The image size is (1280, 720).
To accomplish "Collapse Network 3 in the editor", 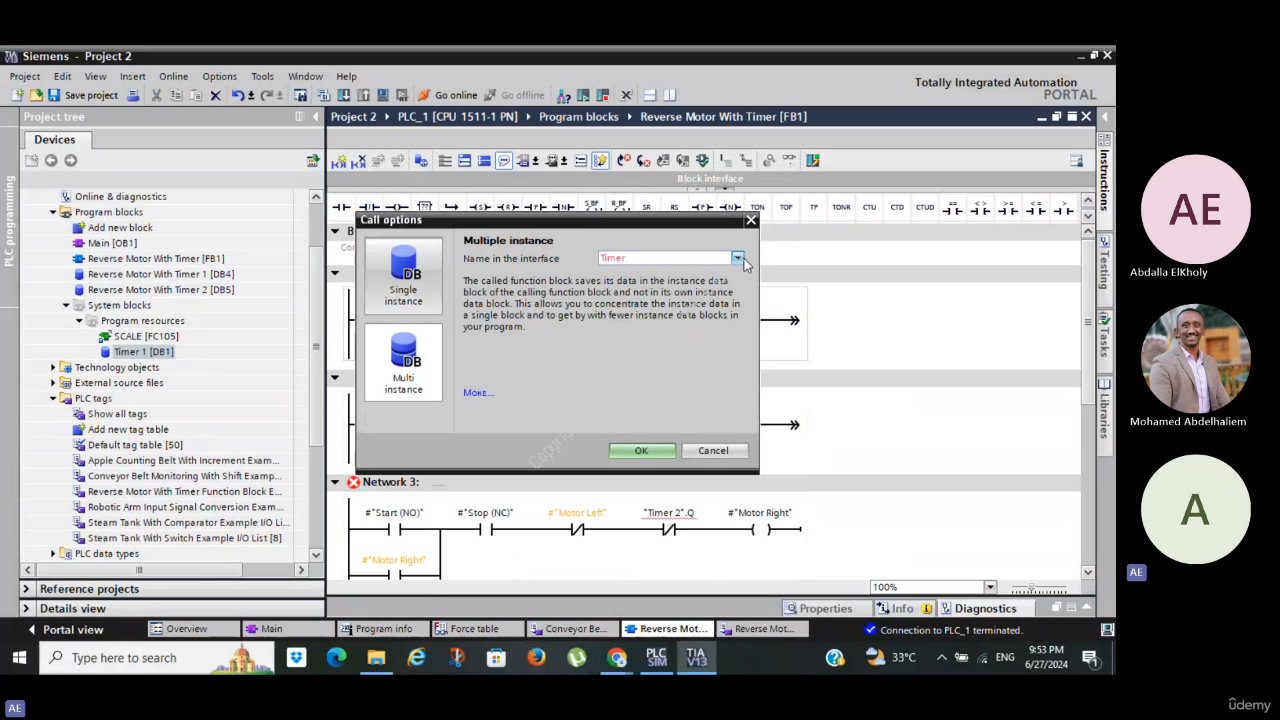I will [x=335, y=482].
